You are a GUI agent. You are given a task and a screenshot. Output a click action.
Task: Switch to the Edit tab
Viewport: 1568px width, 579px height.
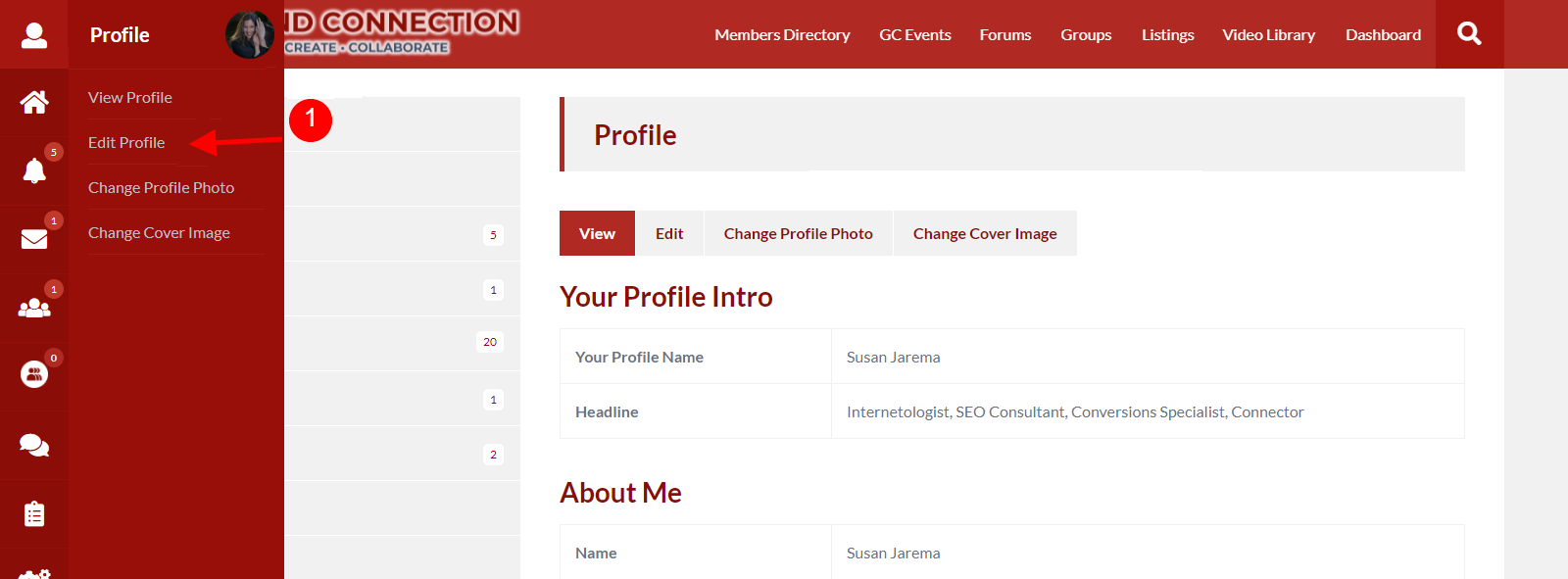click(669, 233)
